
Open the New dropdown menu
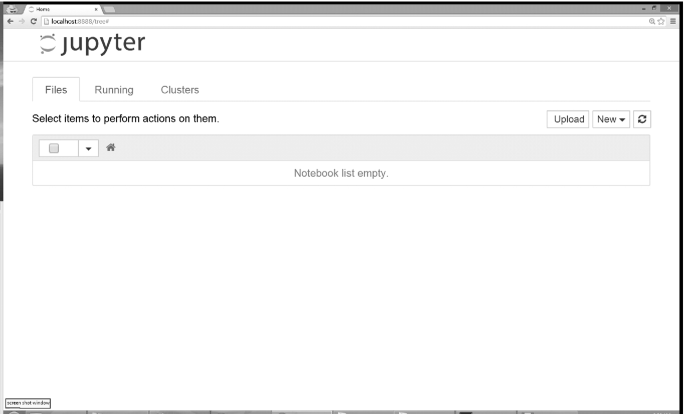(x=611, y=119)
